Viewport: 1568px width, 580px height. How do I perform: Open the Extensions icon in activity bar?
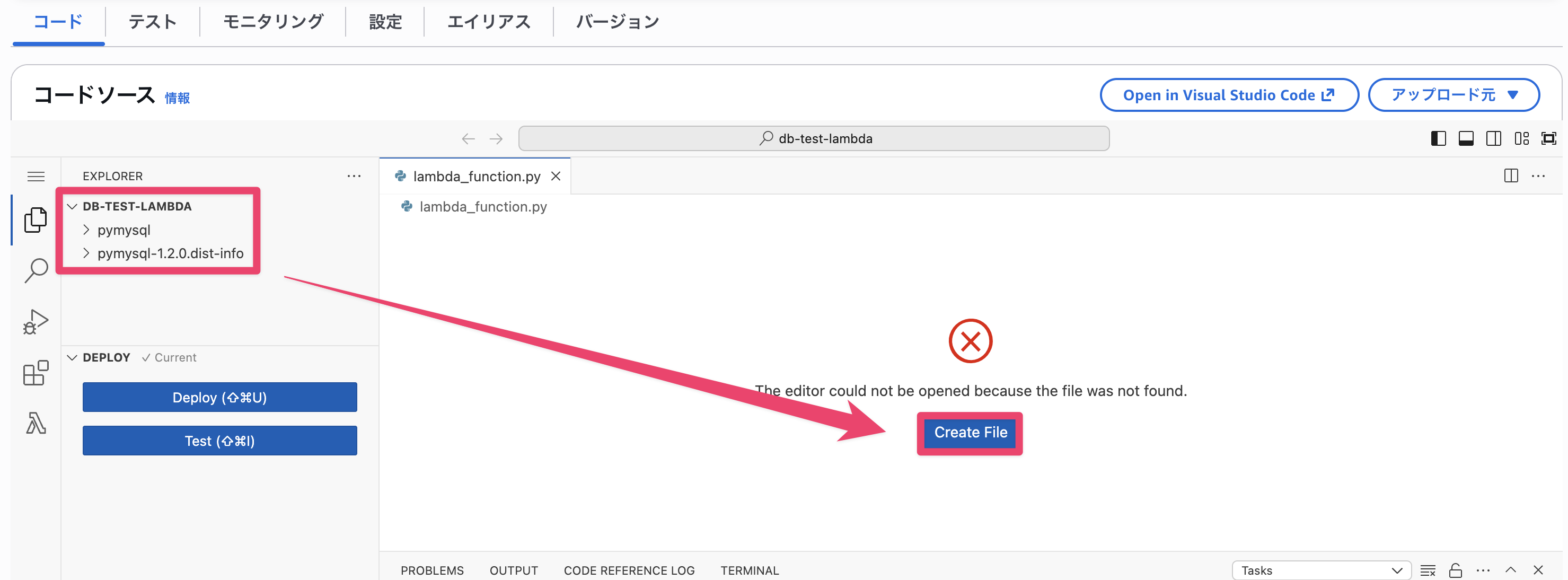pyautogui.click(x=36, y=373)
